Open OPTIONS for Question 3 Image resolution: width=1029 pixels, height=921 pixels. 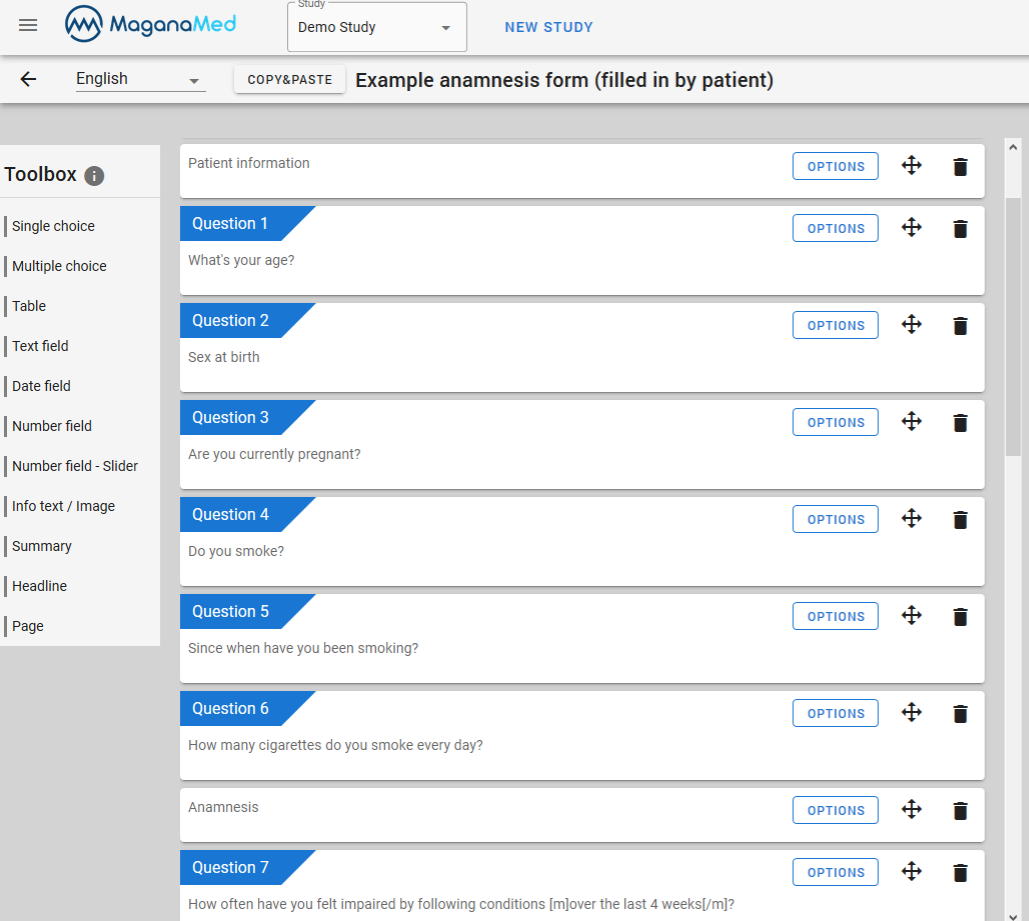point(835,422)
